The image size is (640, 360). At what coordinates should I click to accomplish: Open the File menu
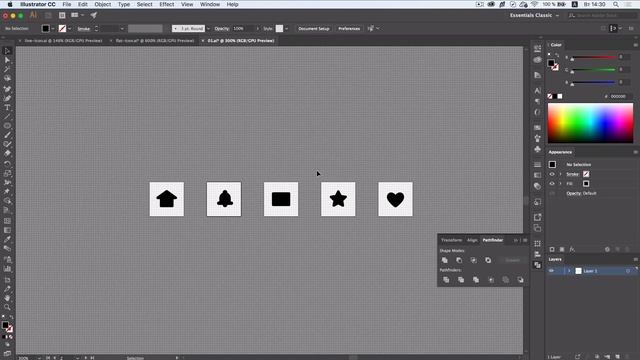coord(67,4)
